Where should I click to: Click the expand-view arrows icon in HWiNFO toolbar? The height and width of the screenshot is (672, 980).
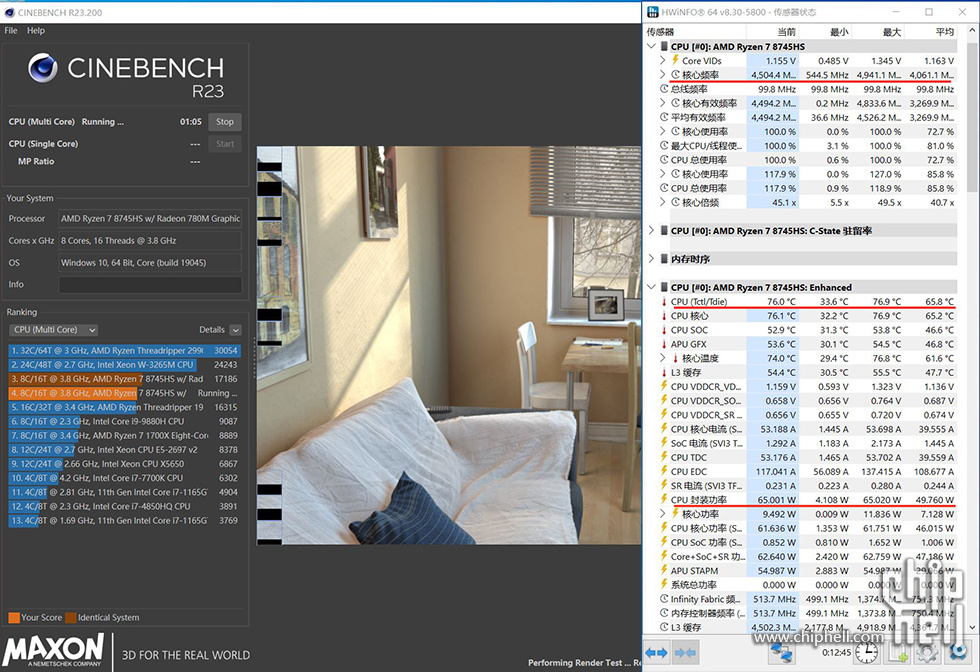[656, 653]
